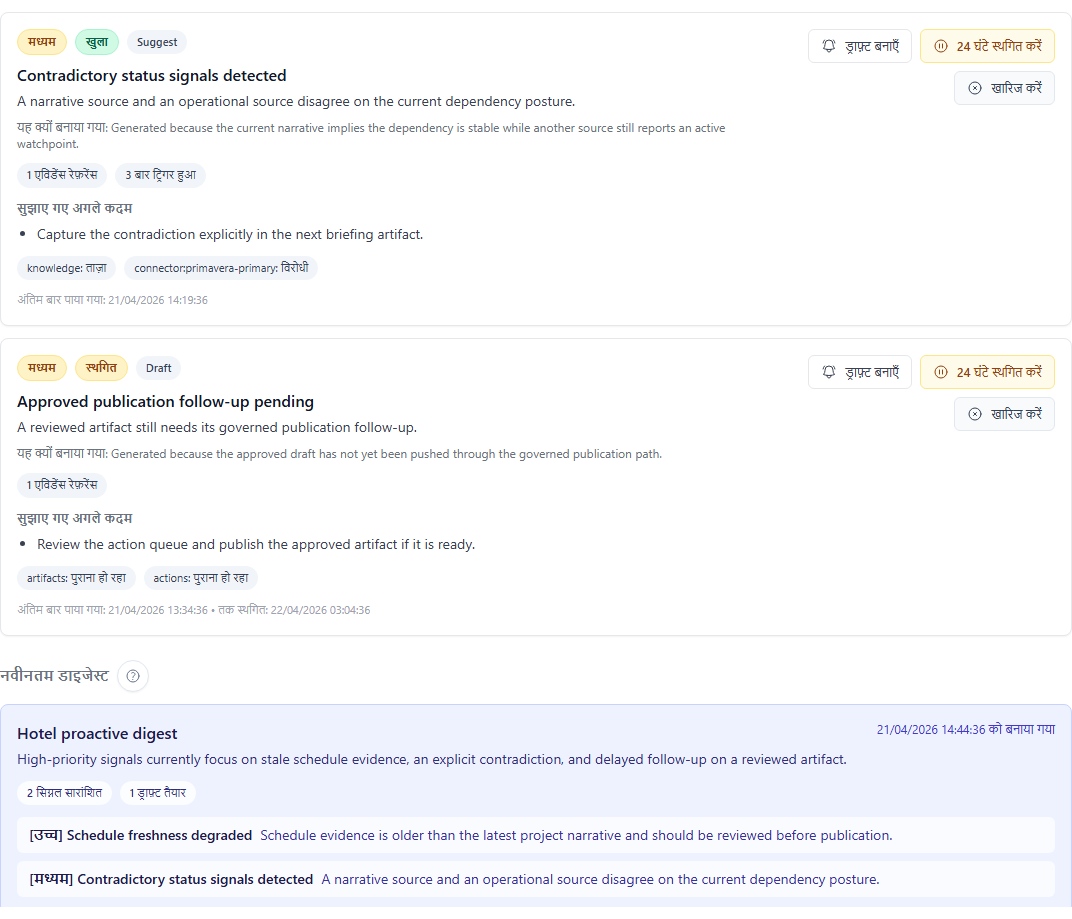
Task: Select the Suggest badge on the first card
Action: pos(157,42)
